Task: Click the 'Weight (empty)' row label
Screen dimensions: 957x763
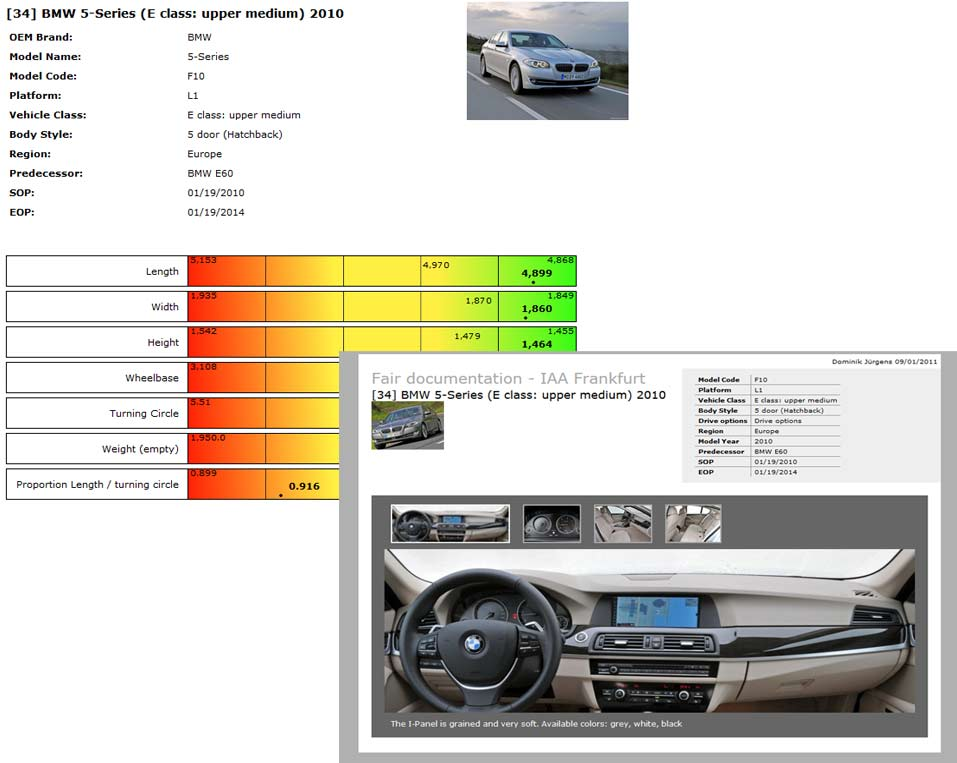Action: point(140,449)
